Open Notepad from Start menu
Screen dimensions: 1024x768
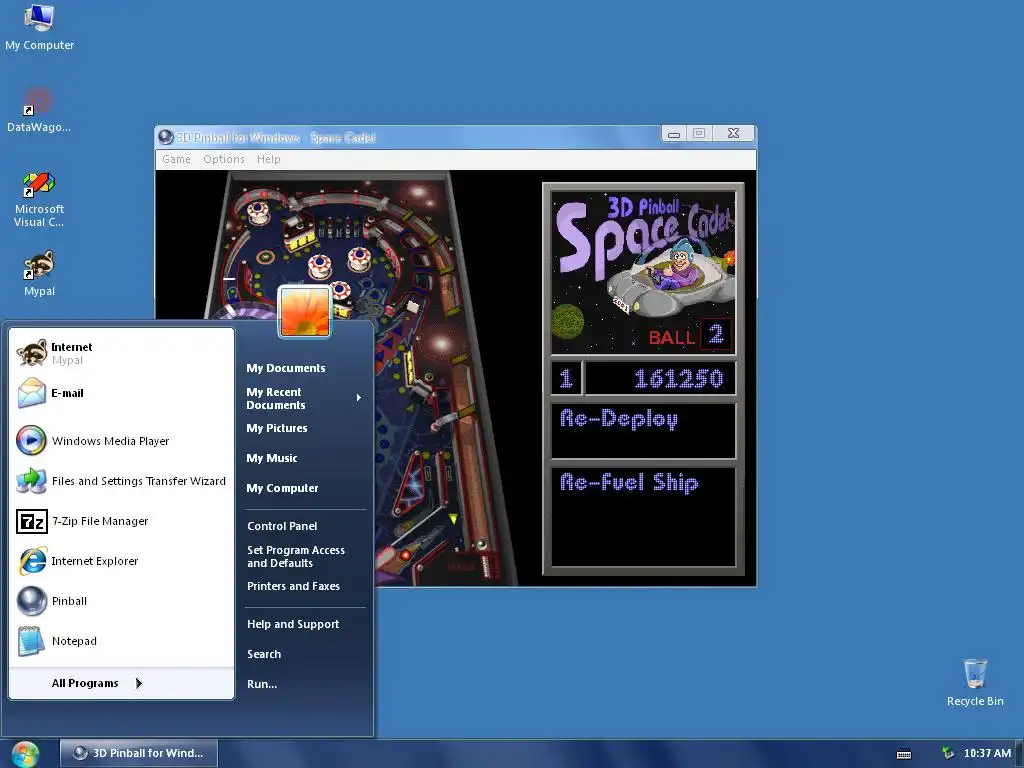[121, 641]
